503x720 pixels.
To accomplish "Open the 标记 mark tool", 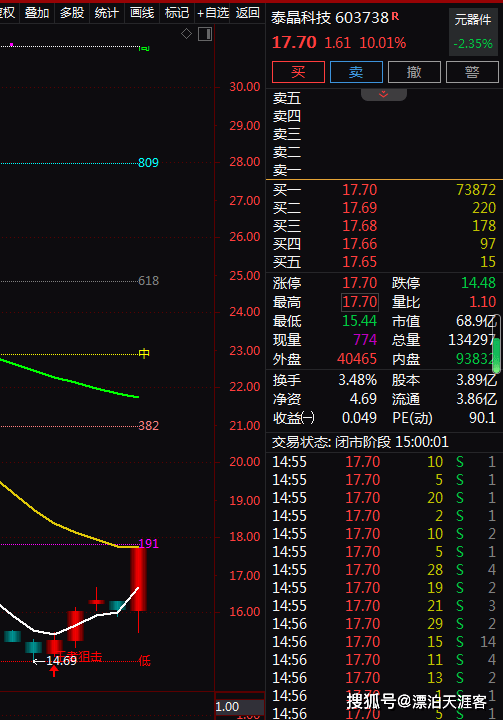I will click(177, 12).
